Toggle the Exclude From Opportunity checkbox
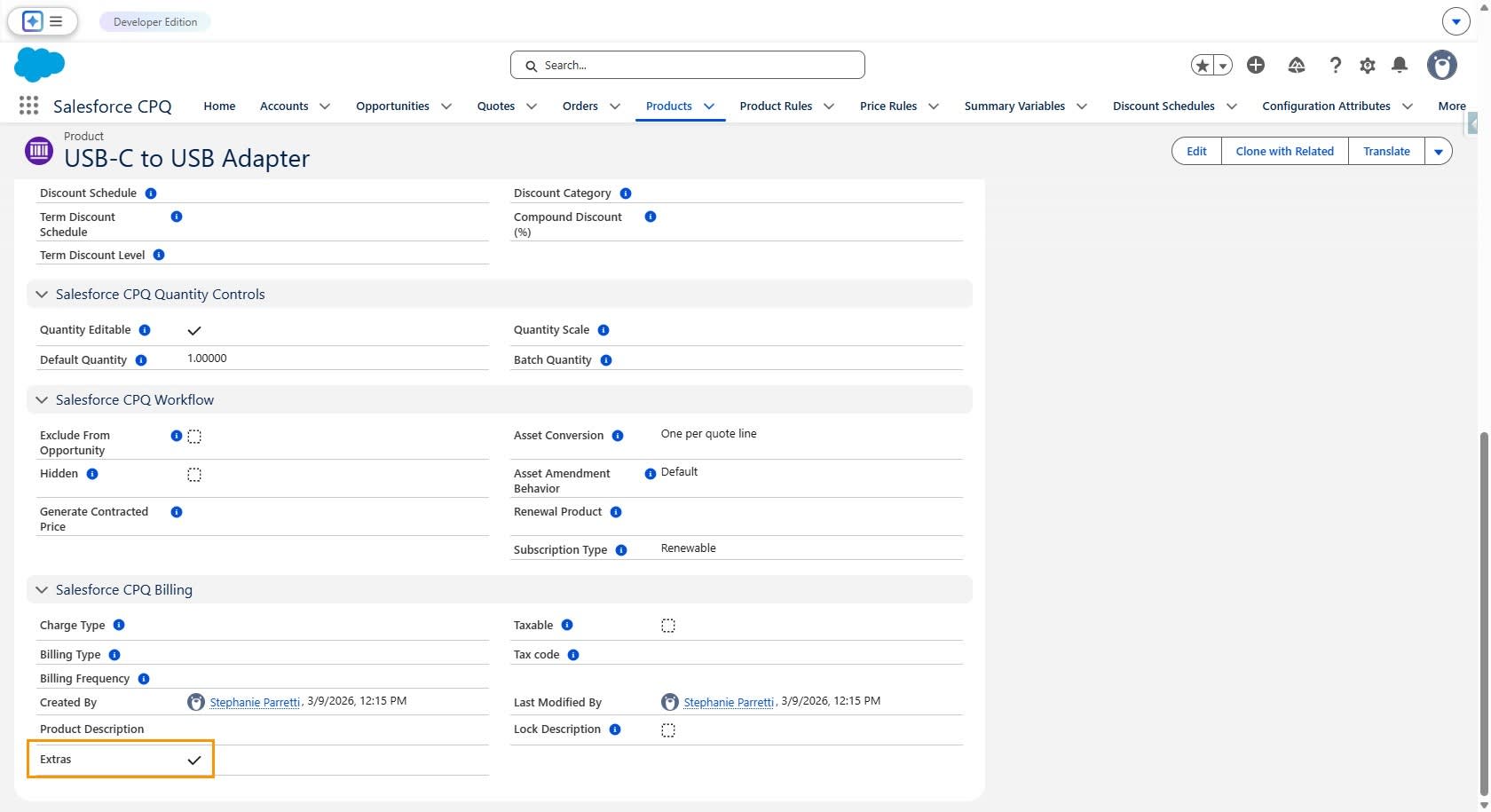Viewport: 1491px width, 812px height. 194,437
